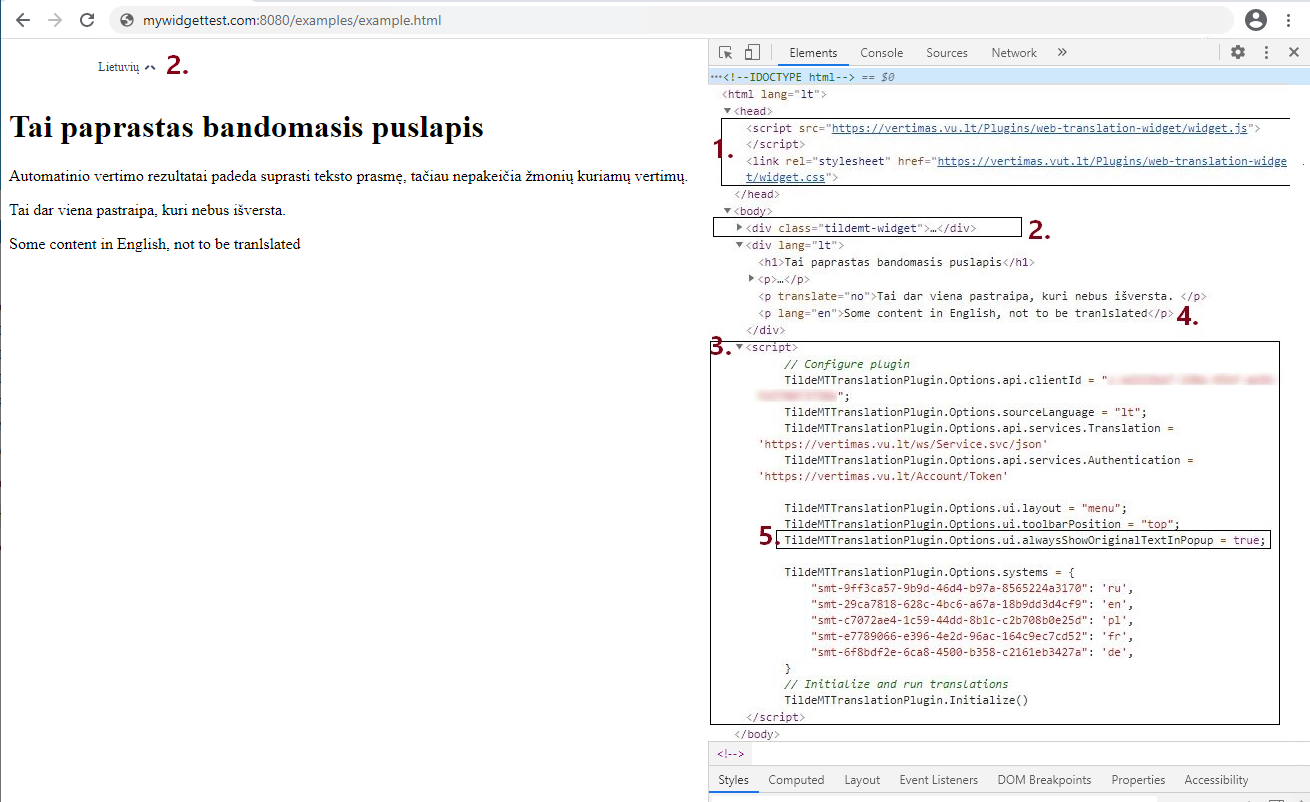Open DevTools customize menu

tap(1266, 53)
